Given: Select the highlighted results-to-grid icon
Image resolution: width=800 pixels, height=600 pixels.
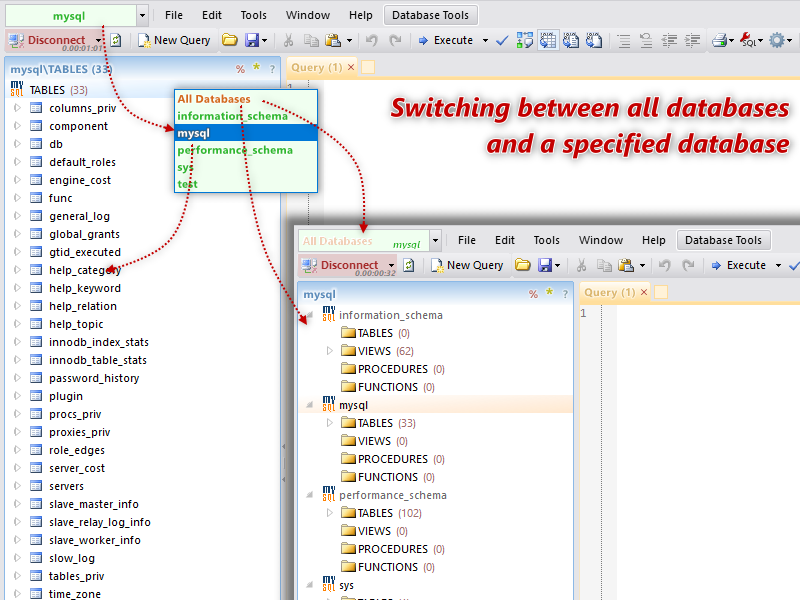Looking at the screenshot, I should coord(548,40).
